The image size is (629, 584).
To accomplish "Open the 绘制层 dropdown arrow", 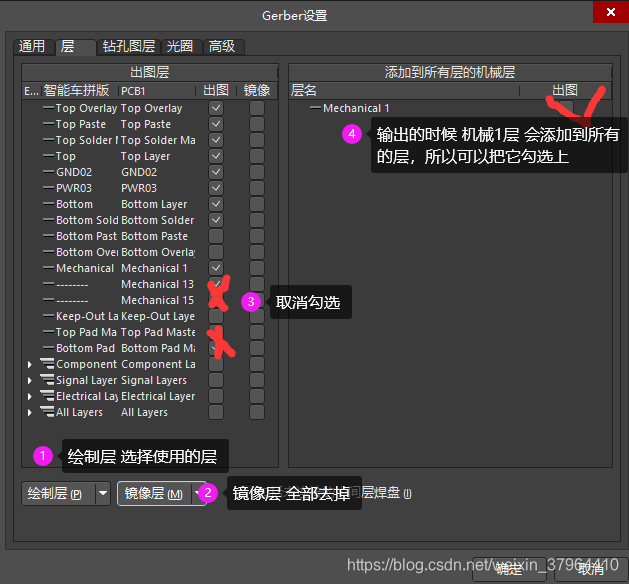I will [x=103, y=493].
